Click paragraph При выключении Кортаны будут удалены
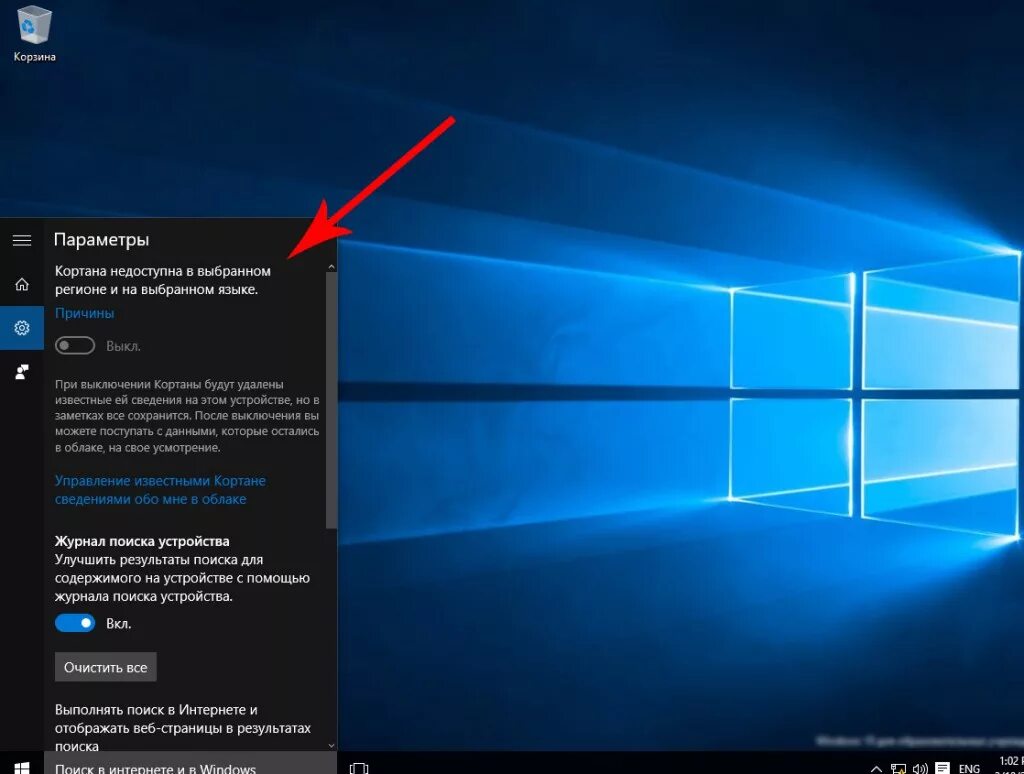1024x774 pixels. tap(187, 415)
